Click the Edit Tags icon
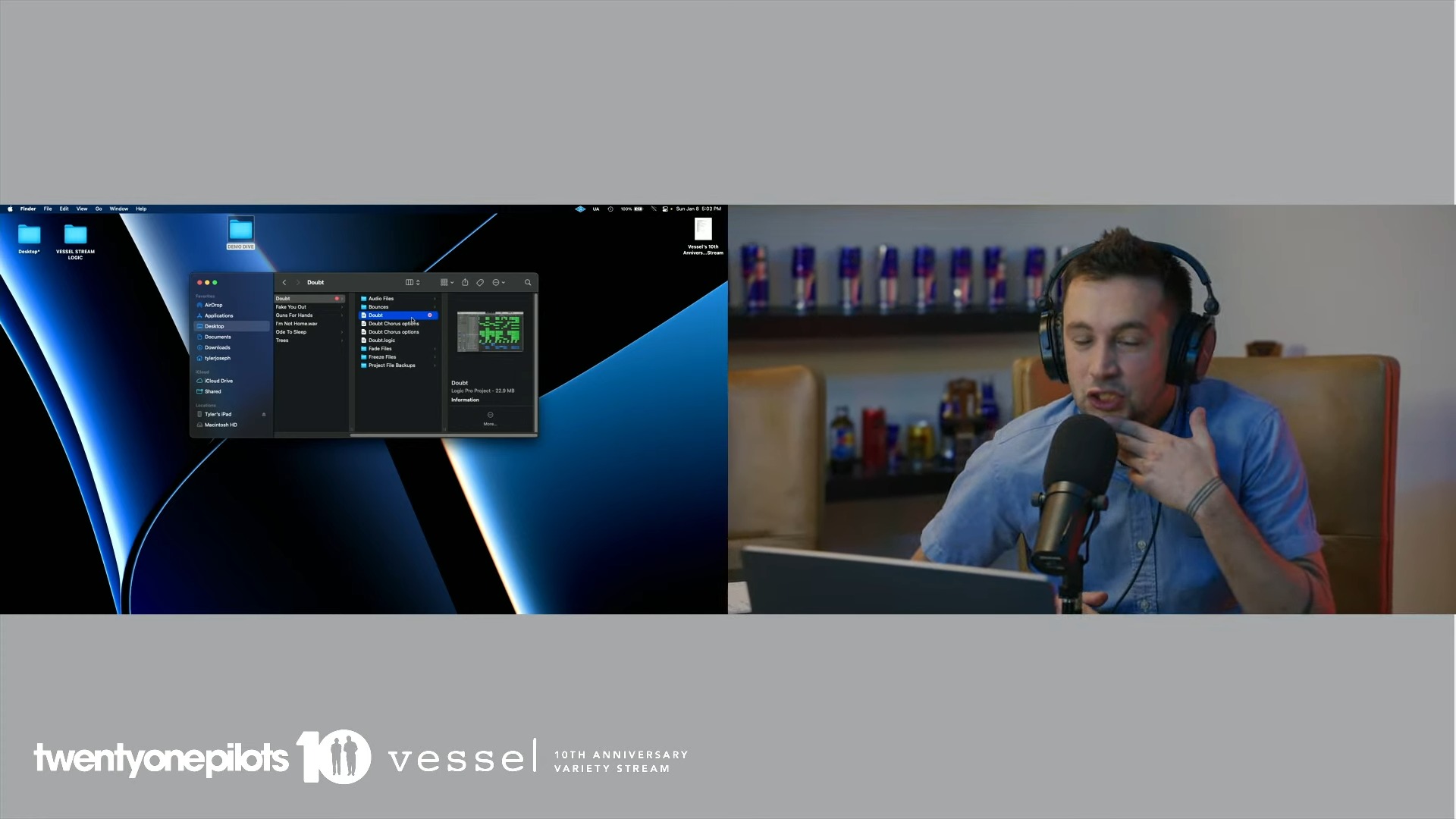This screenshot has width=1456, height=819. (x=480, y=282)
